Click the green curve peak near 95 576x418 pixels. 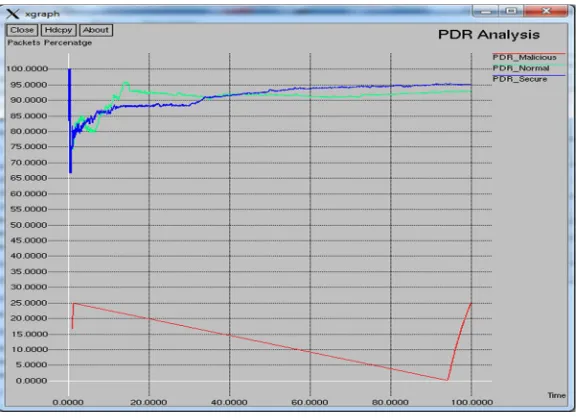click(126, 83)
